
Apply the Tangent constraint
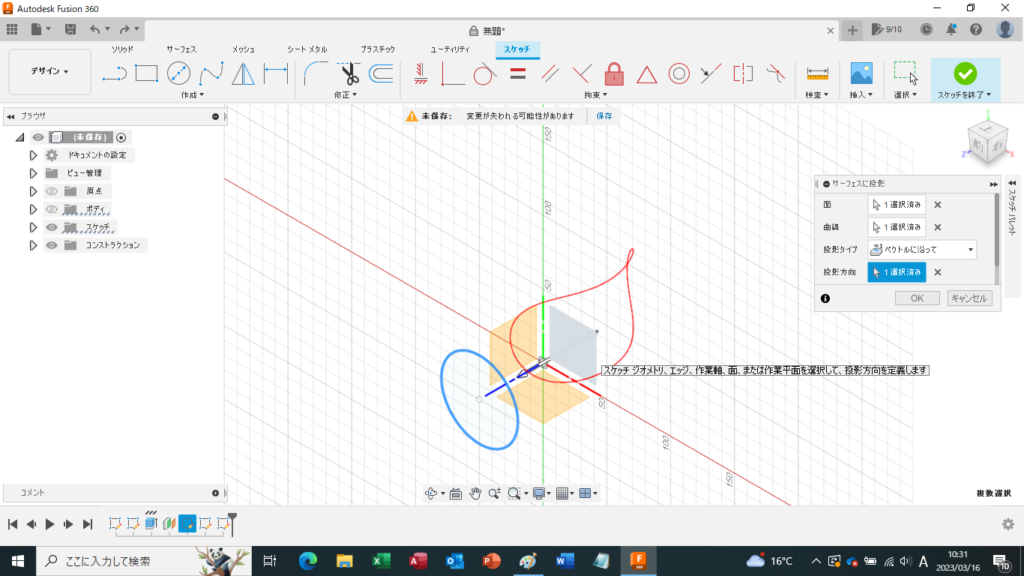click(484, 74)
